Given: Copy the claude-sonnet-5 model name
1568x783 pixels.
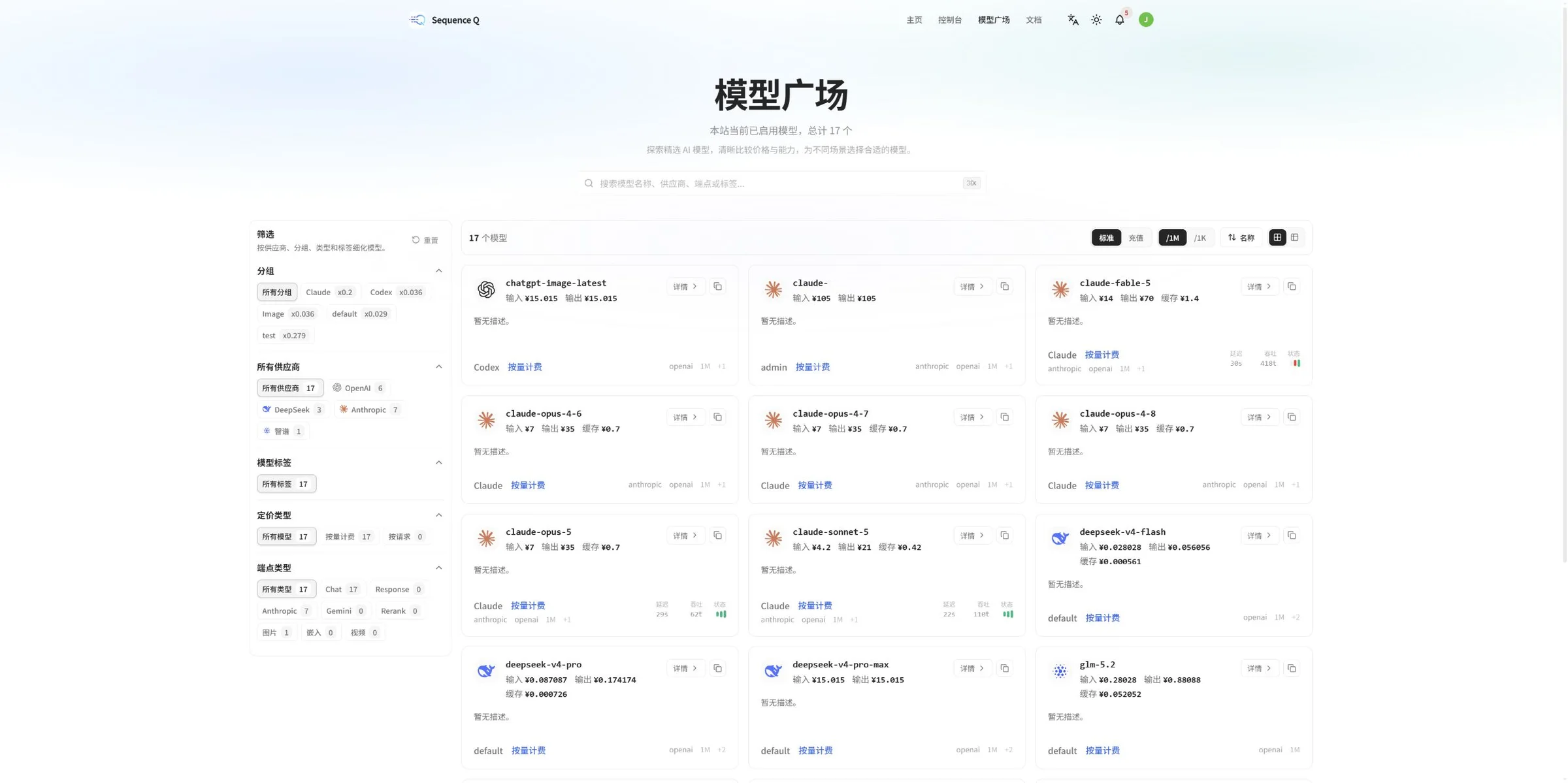Looking at the screenshot, I should coord(1005,535).
